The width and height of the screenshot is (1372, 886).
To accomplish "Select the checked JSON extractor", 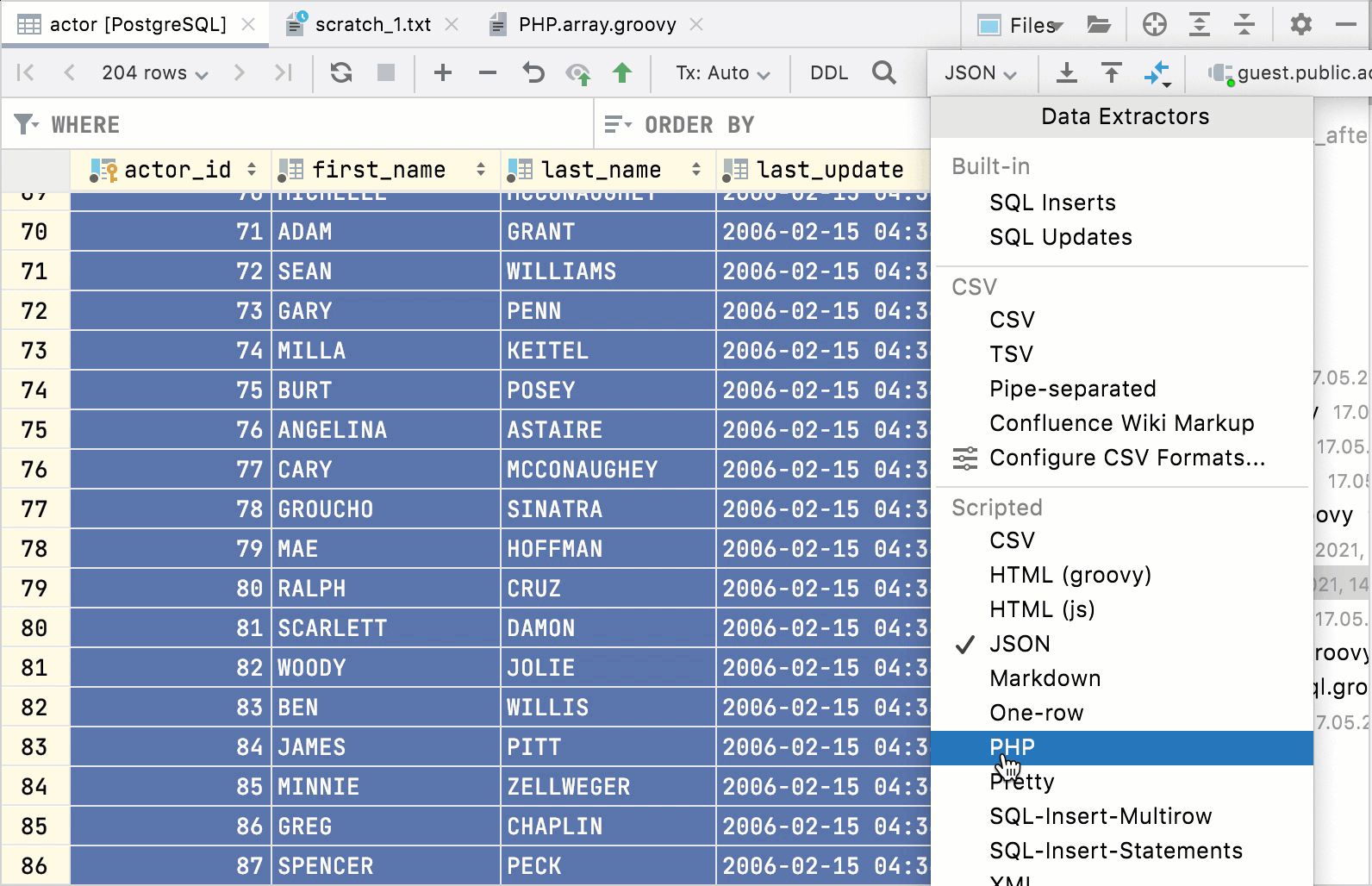I will (x=1020, y=644).
